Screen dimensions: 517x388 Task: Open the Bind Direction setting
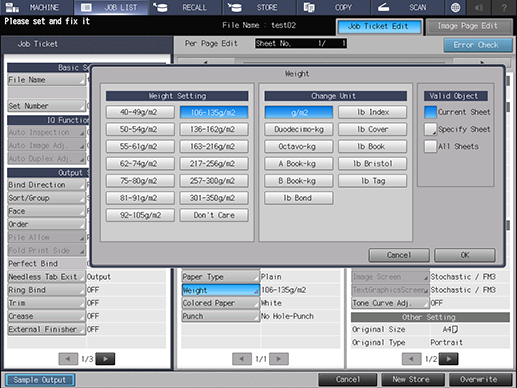point(46,185)
